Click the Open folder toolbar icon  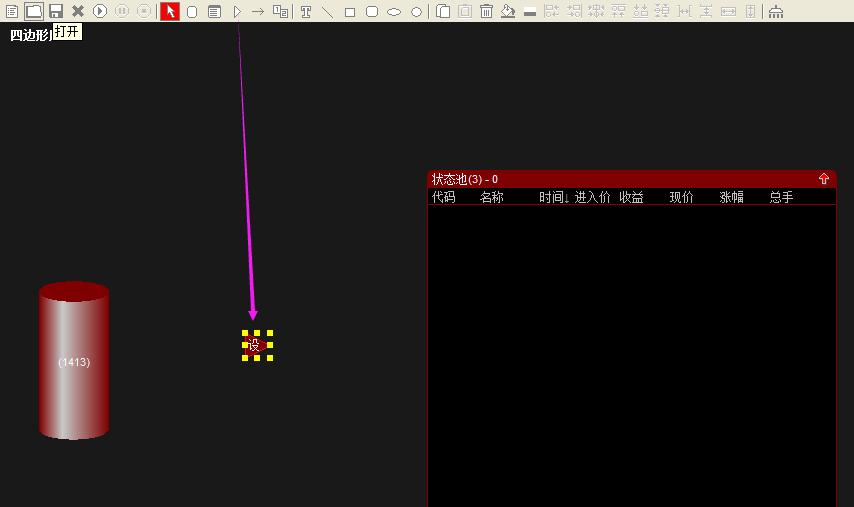point(34,11)
